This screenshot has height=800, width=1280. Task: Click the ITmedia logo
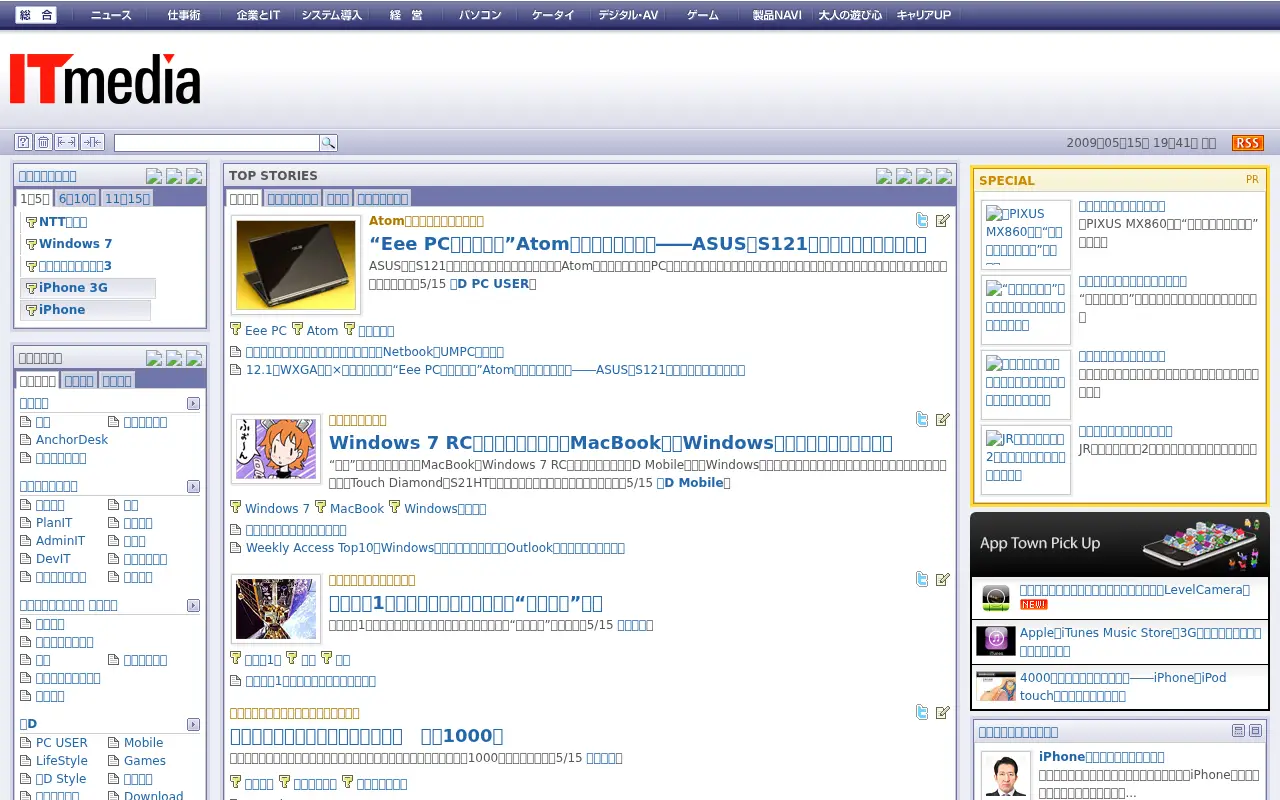click(105, 79)
